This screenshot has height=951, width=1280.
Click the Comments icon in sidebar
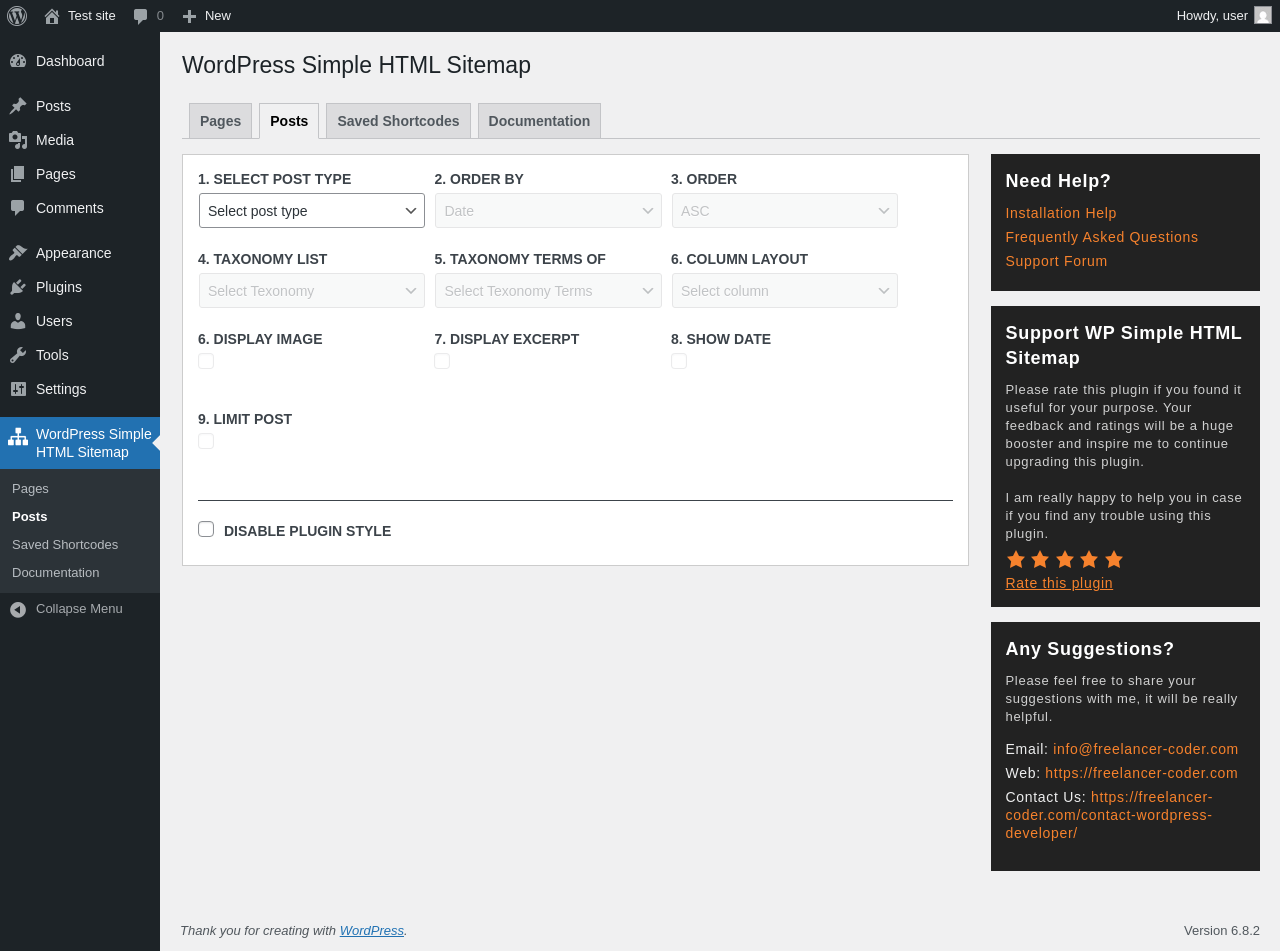[18, 208]
